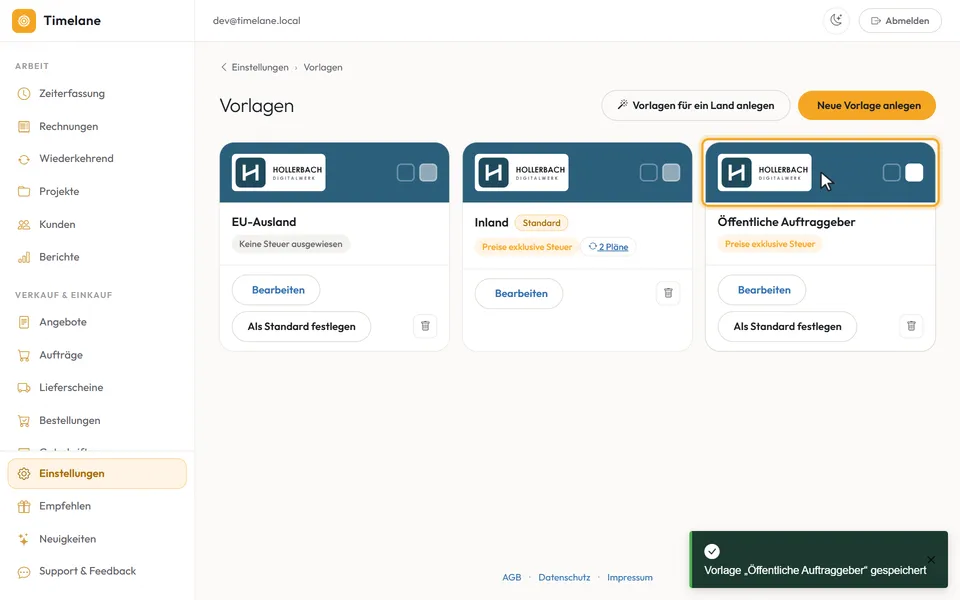The image size is (960, 600).
Task: Set EU-Ausland as the standard template
Action: tap(301, 326)
